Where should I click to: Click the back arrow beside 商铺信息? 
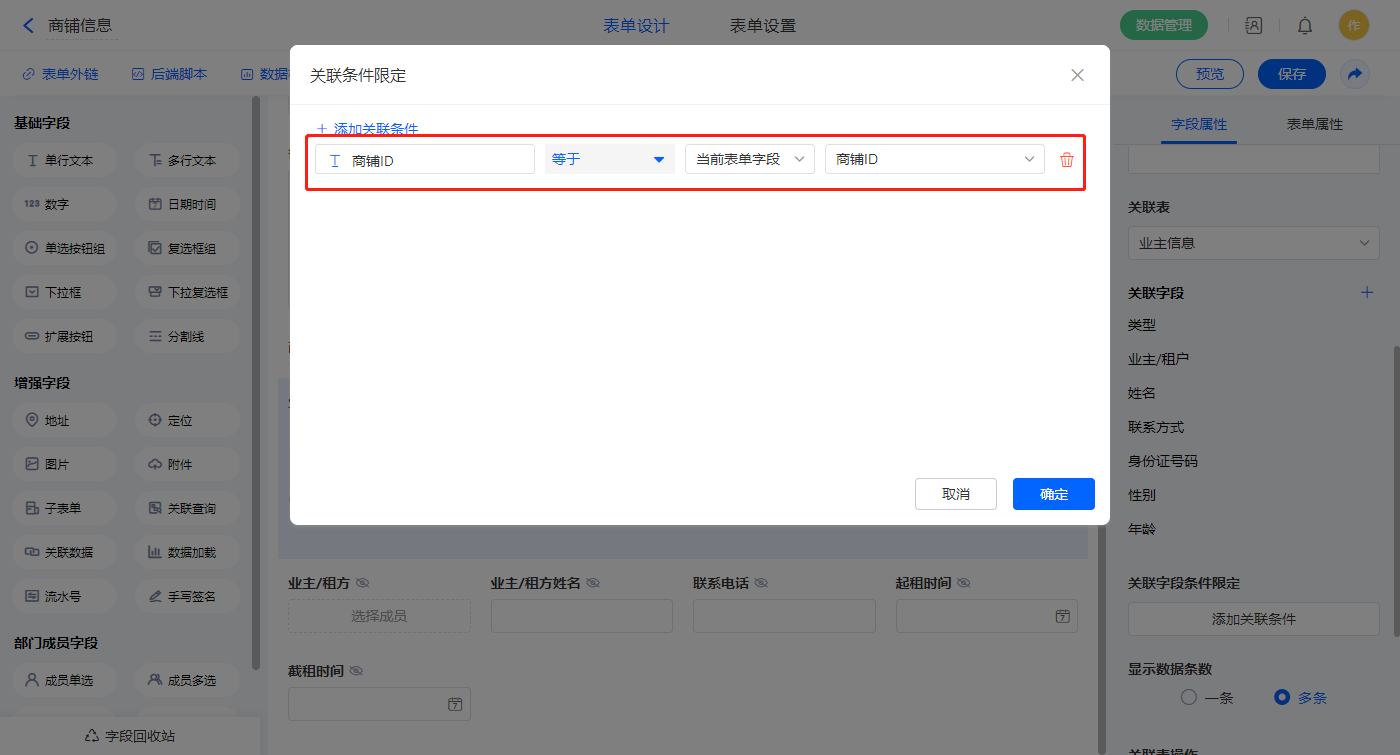[x=28, y=26]
